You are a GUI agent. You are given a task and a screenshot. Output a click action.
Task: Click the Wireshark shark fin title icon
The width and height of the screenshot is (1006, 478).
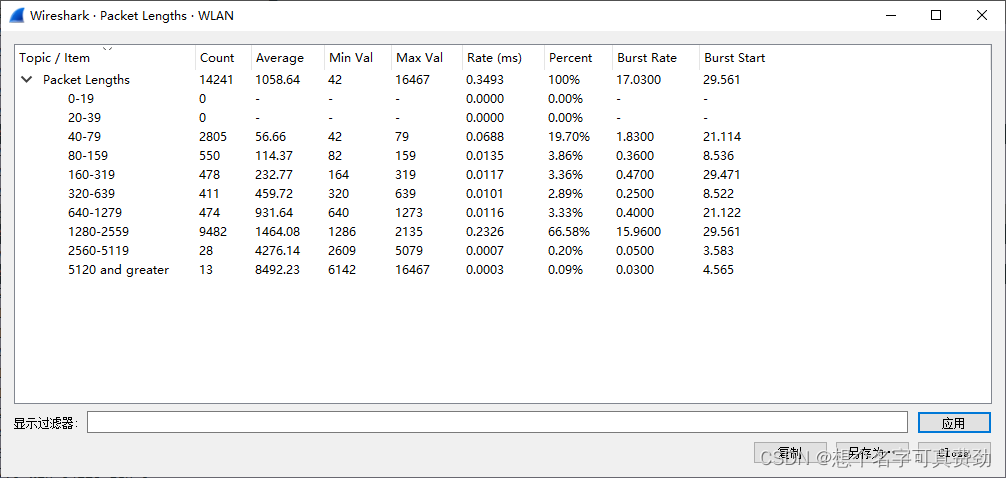click(x=16, y=15)
